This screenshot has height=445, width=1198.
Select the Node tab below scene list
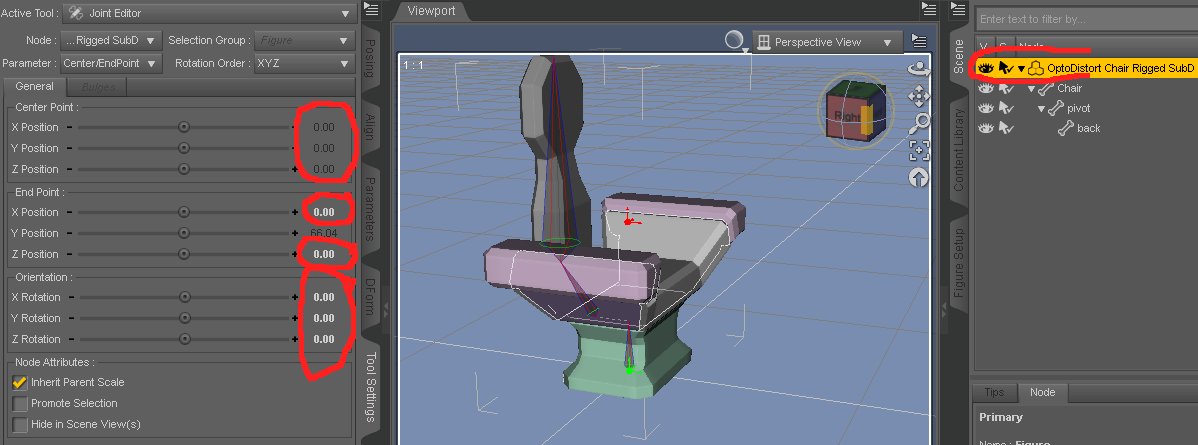1042,392
